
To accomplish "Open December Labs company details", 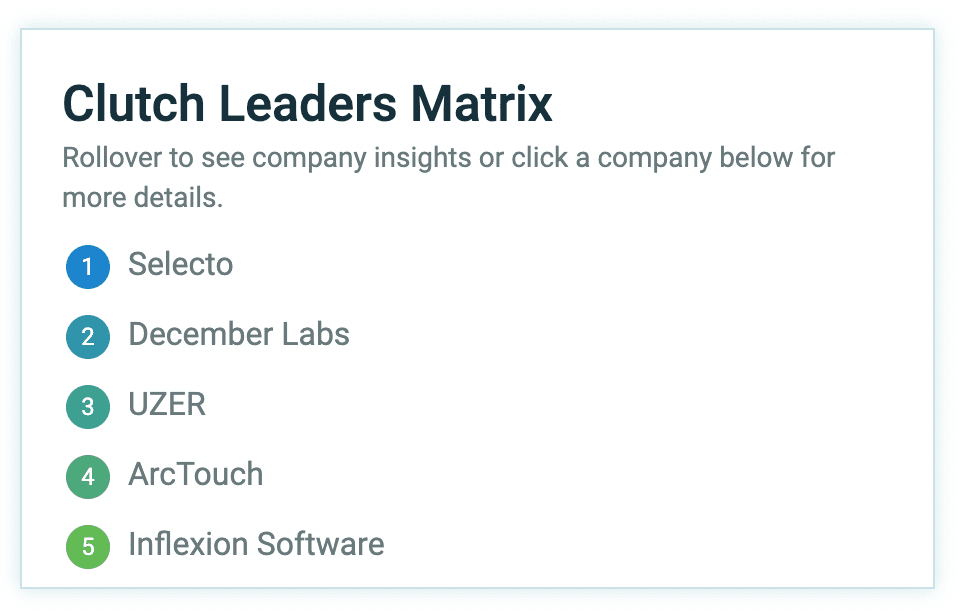I will pos(238,335).
